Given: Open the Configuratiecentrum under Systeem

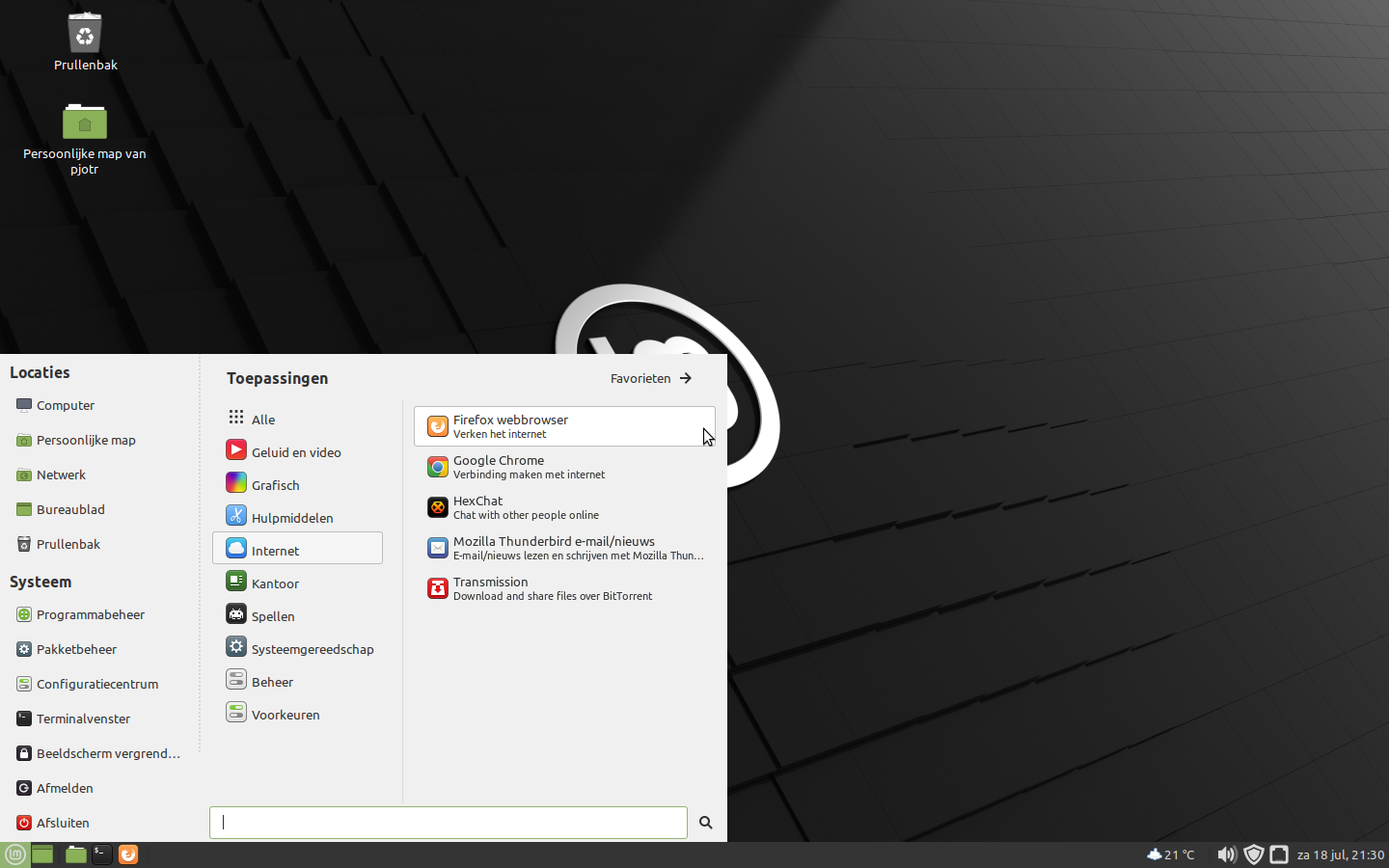Looking at the screenshot, I should (97, 684).
